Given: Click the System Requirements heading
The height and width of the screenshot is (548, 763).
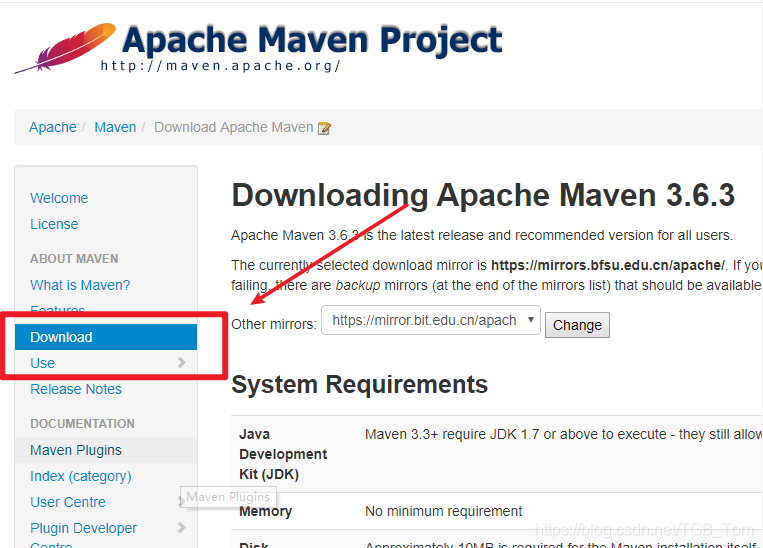Looking at the screenshot, I should tap(359, 384).
